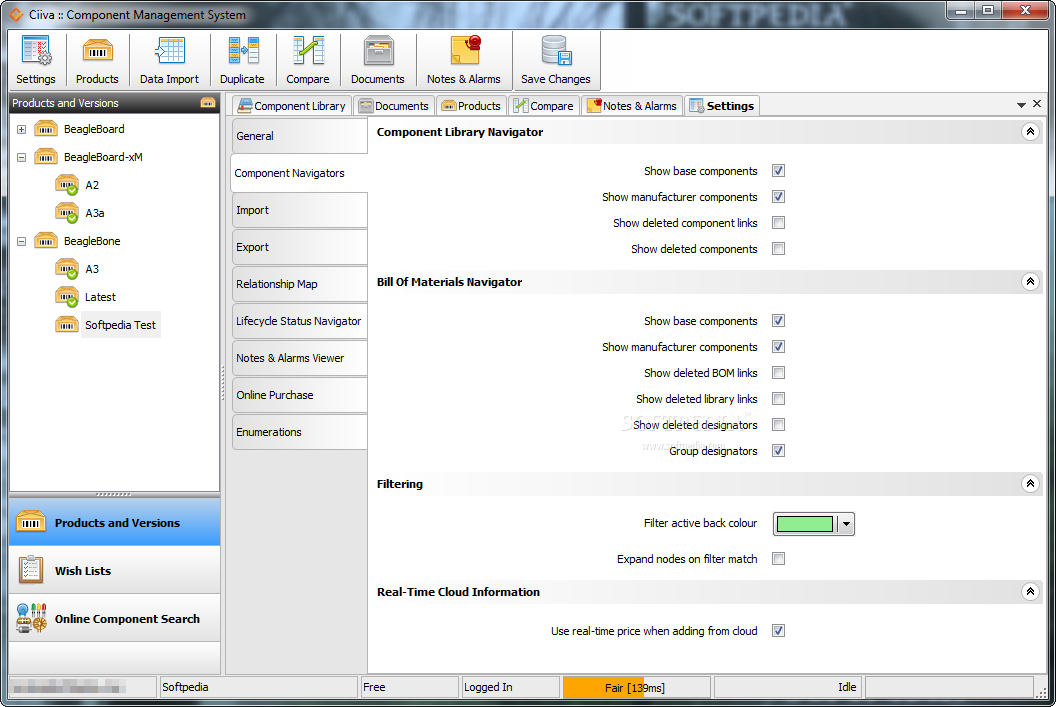Toggle Show manufacturer components in Bill Of Materials Navigator
The width and height of the screenshot is (1056, 707).
click(x=779, y=347)
